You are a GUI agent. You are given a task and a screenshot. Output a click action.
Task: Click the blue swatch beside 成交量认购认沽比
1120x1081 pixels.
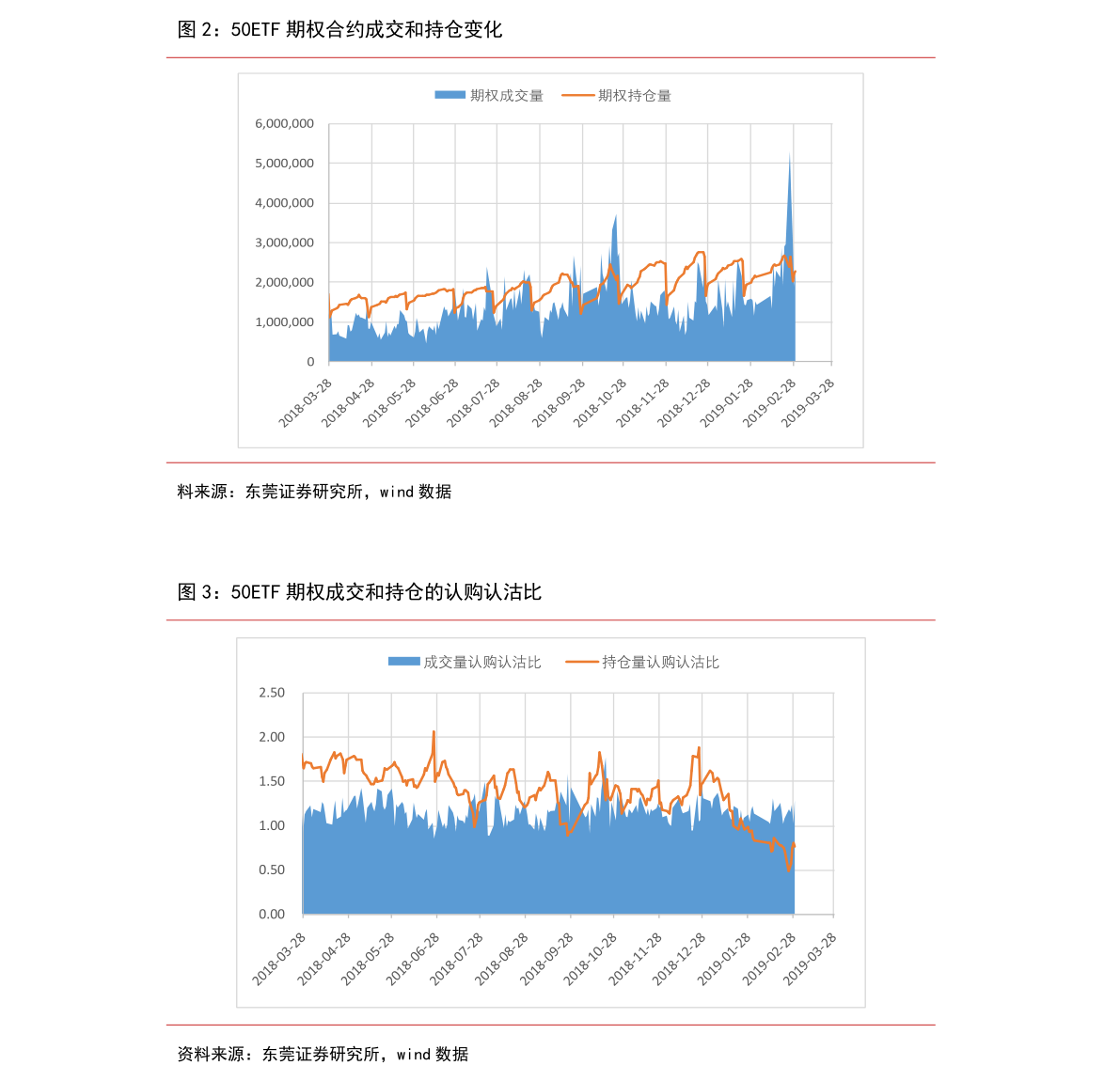pos(403,661)
